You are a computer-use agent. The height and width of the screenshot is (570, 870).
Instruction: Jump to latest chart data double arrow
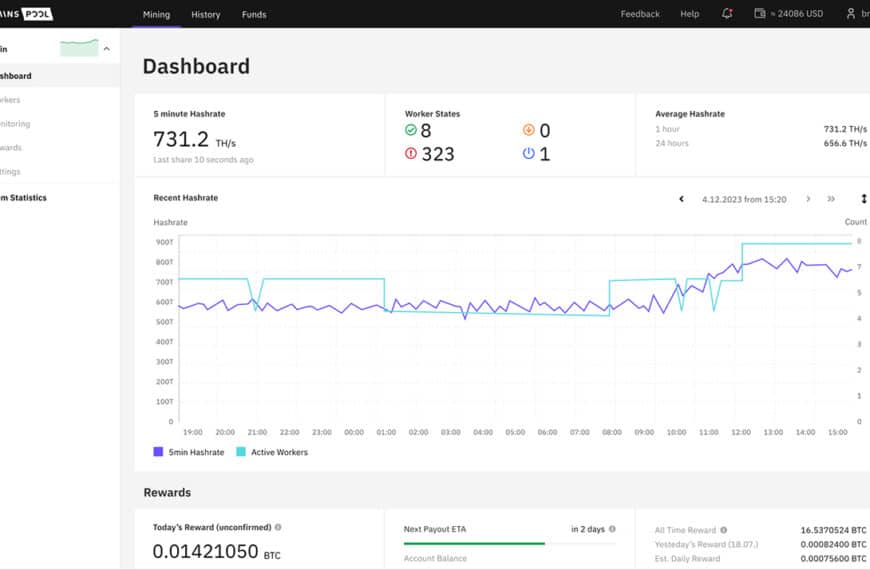coord(831,199)
